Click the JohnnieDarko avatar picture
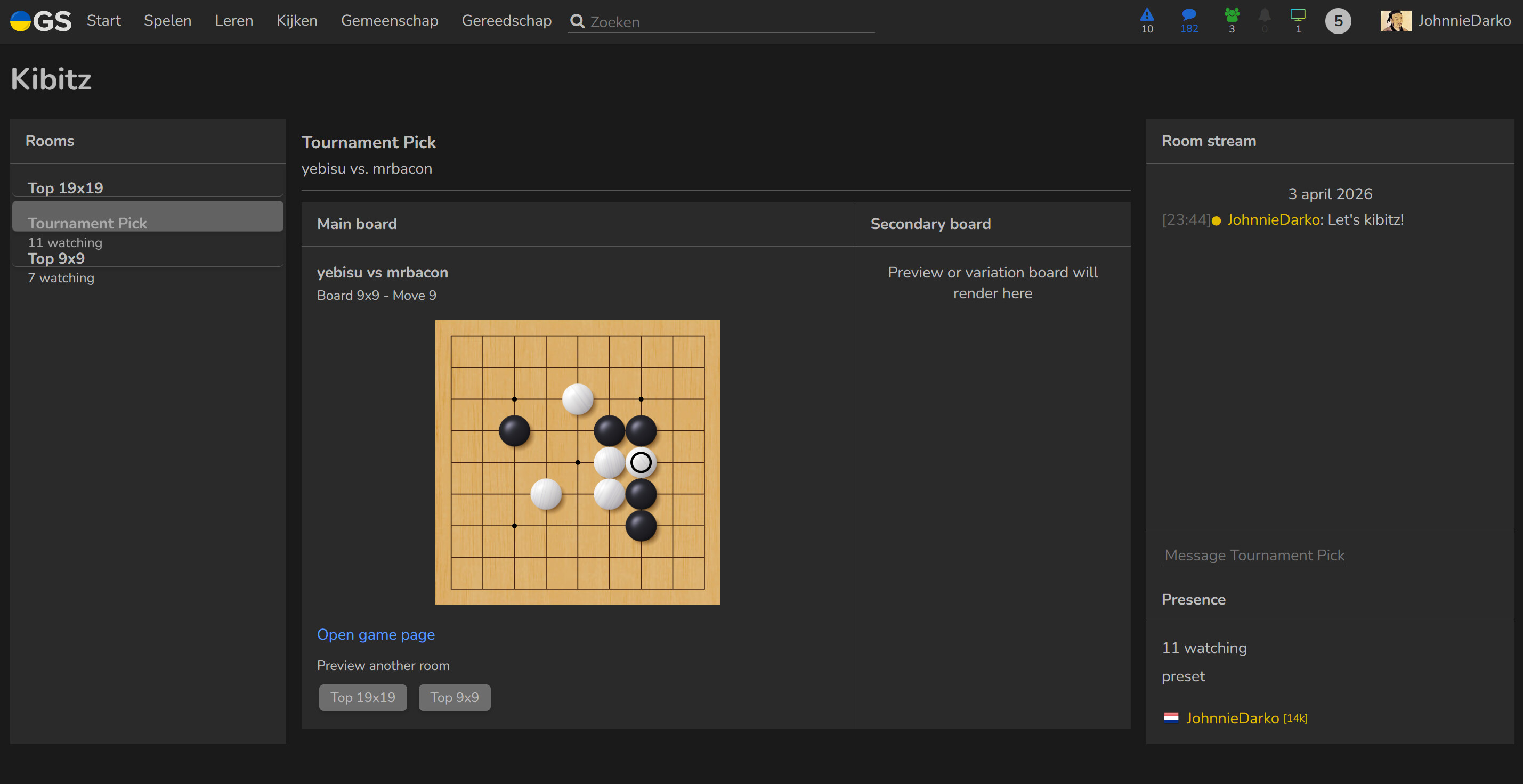 (1395, 21)
